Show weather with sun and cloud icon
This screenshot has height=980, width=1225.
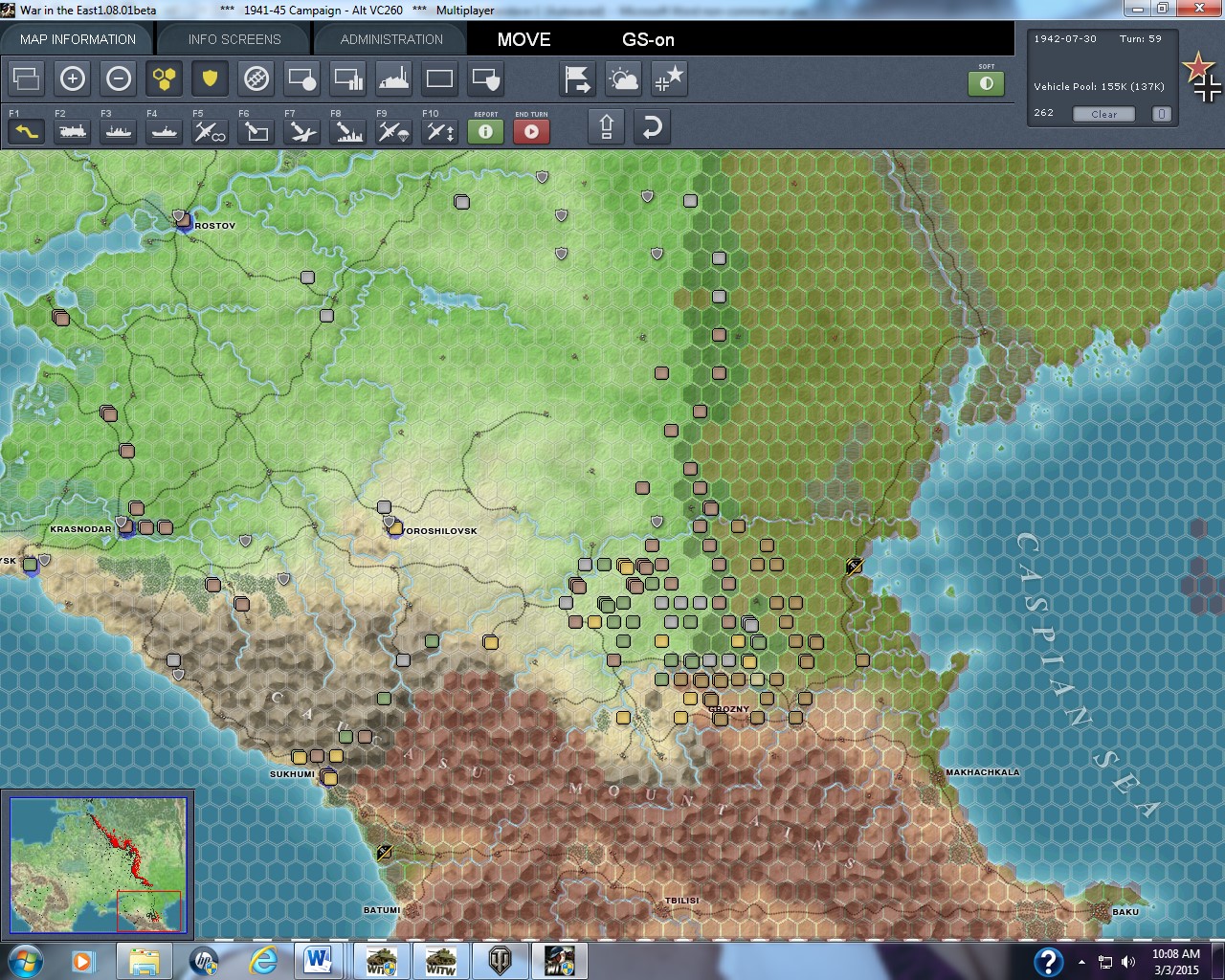coord(624,78)
